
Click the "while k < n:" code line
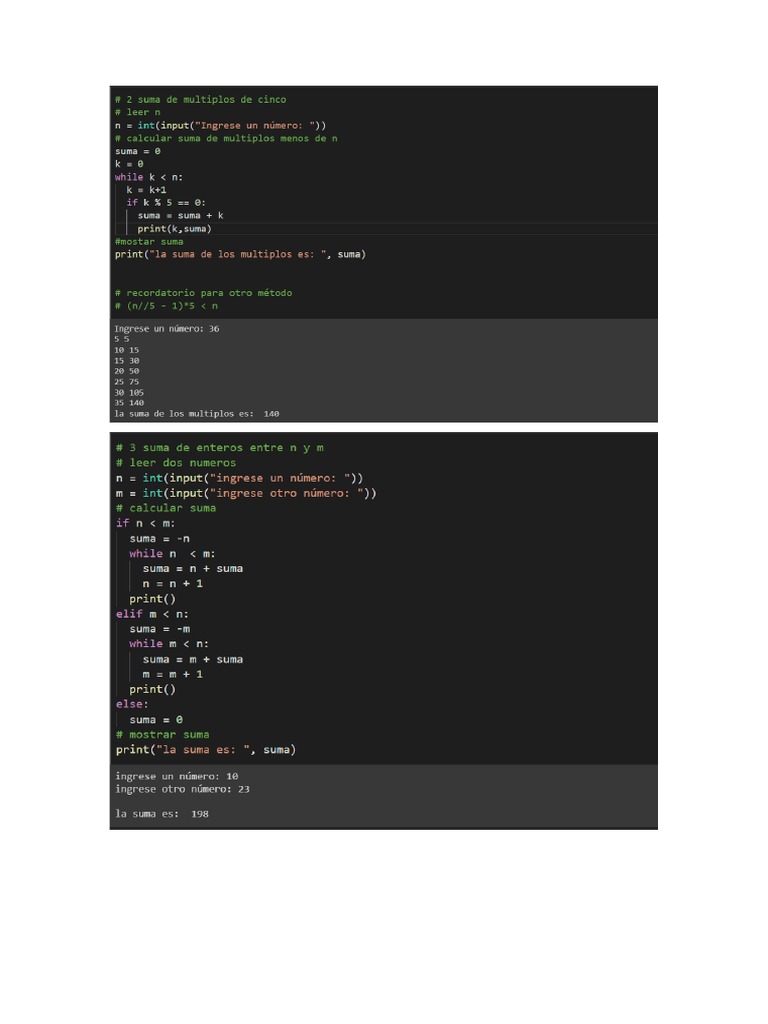pyautogui.click(x=150, y=177)
